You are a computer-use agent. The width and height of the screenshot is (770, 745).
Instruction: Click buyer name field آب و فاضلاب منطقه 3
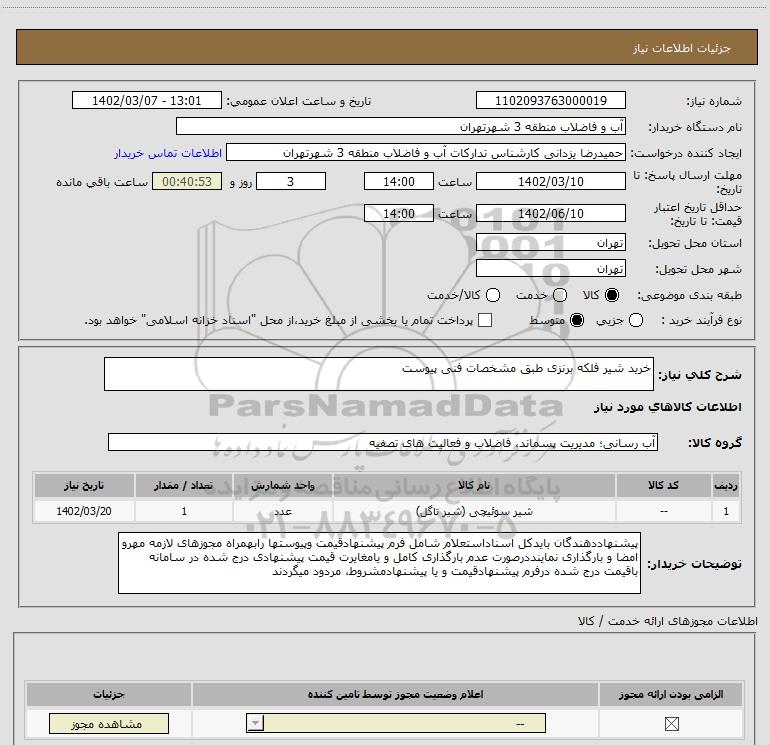point(401,127)
